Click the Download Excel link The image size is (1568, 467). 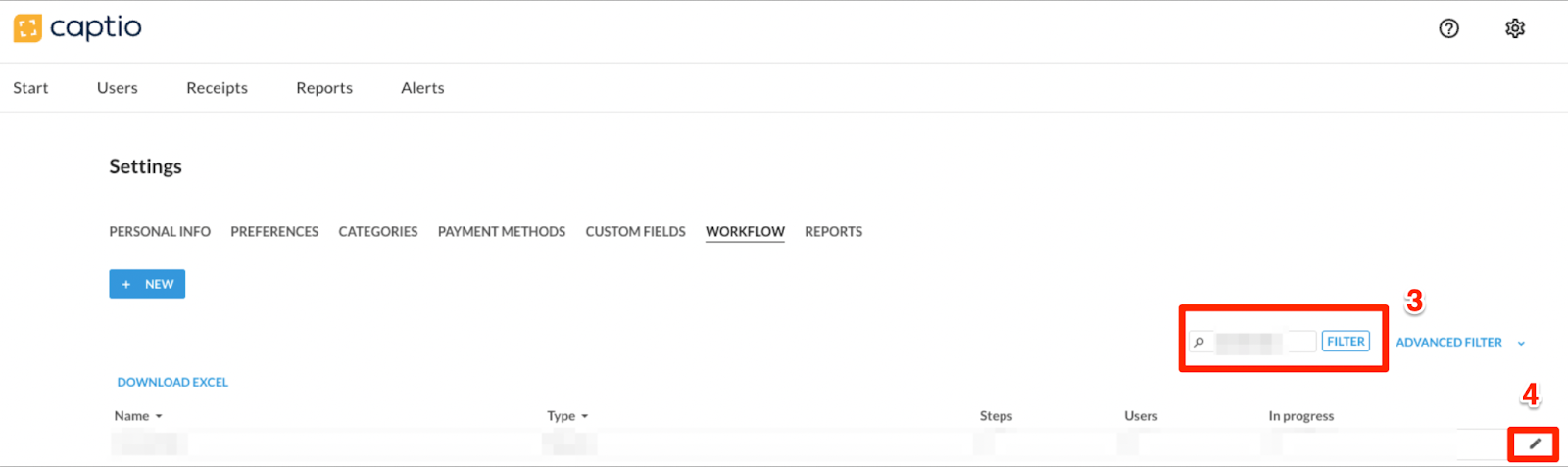(172, 383)
